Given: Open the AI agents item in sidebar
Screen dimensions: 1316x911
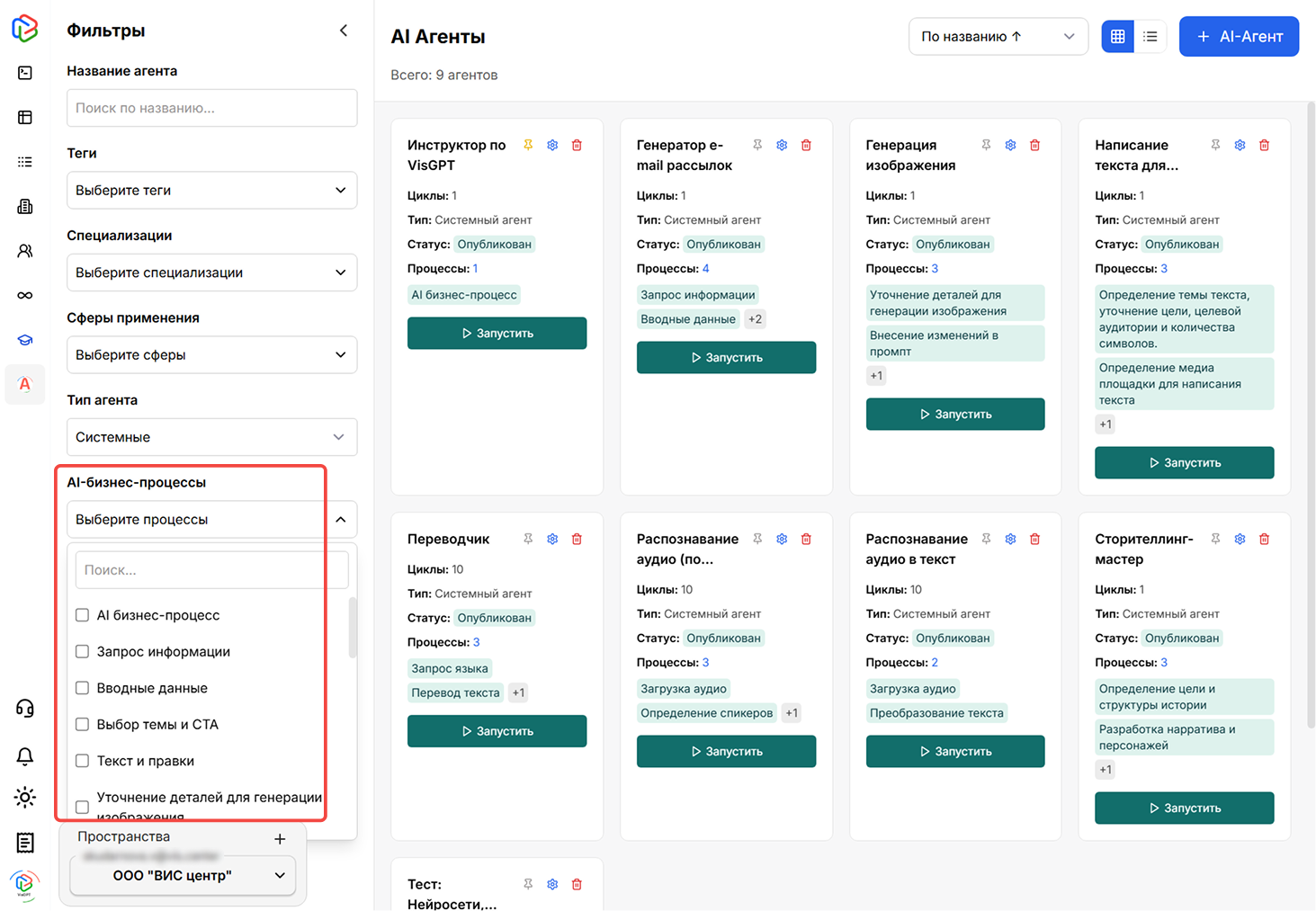Looking at the screenshot, I should click(25, 385).
